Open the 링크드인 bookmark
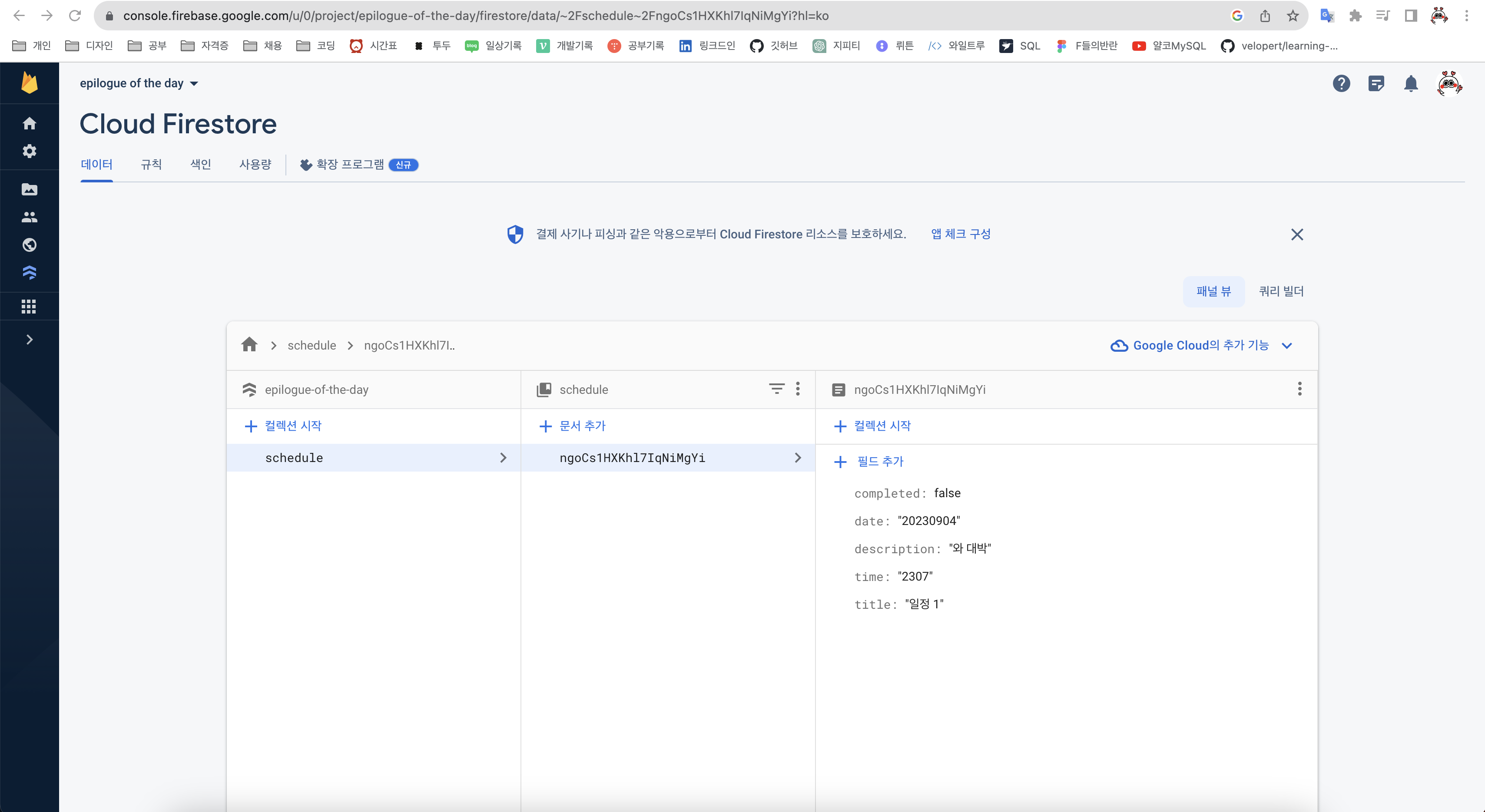Image resolution: width=1485 pixels, height=812 pixels. click(707, 46)
